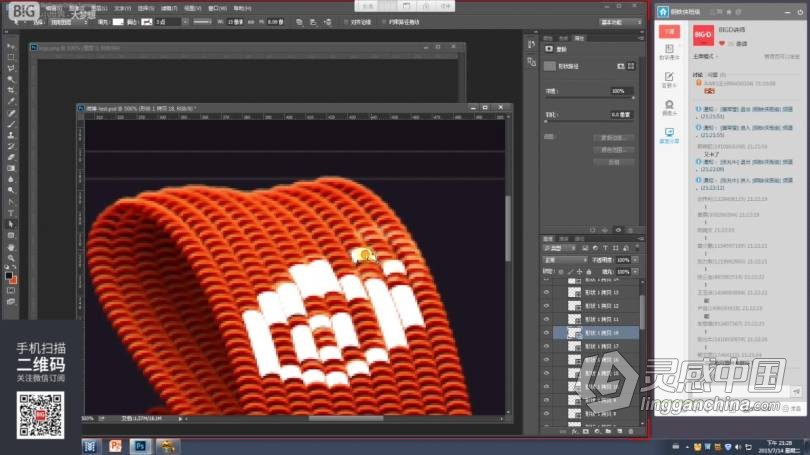Enable the 约束路径拖动 checkbox

click(384, 22)
